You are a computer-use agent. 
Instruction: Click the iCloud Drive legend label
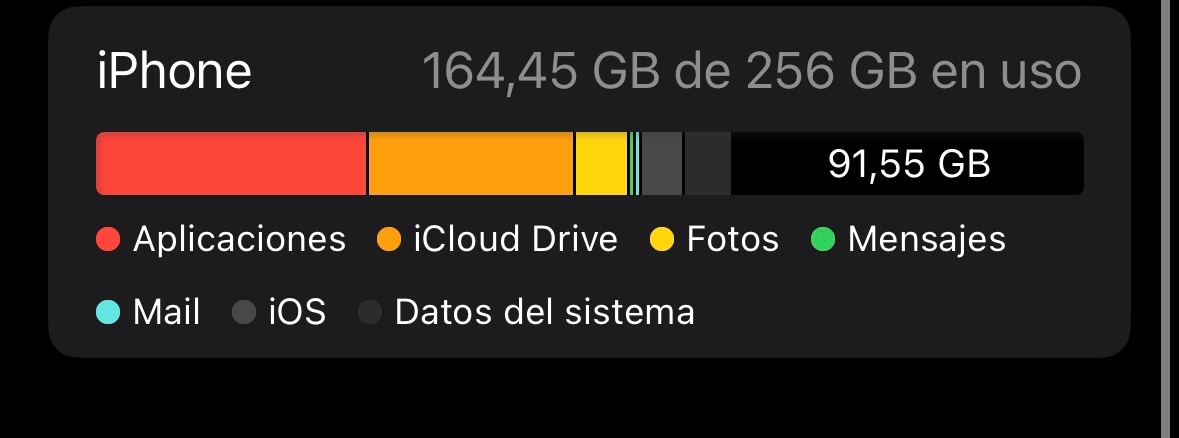[516, 240]
